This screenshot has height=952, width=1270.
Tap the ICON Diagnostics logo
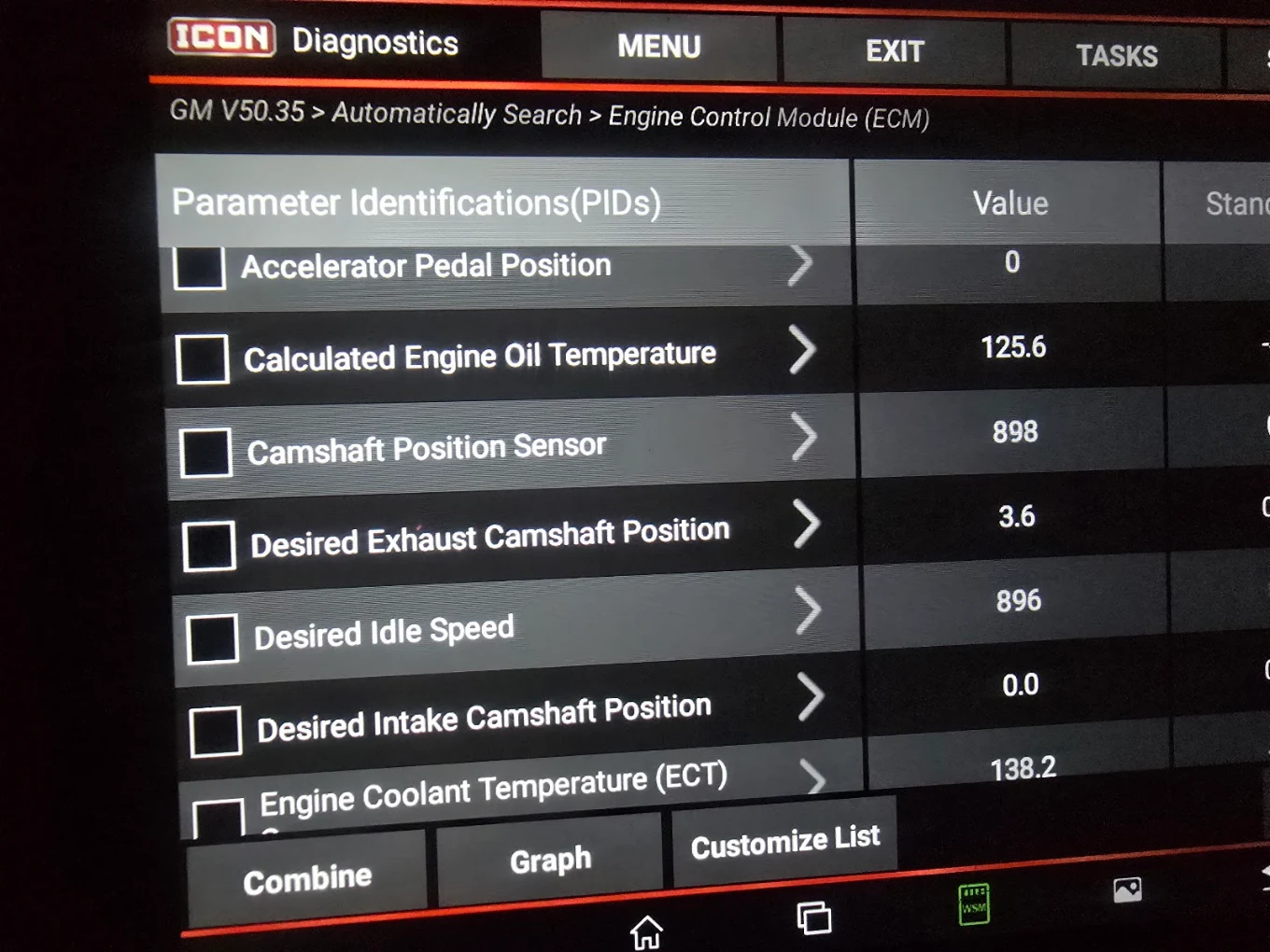pyautogui.click(x=314, y=40)
